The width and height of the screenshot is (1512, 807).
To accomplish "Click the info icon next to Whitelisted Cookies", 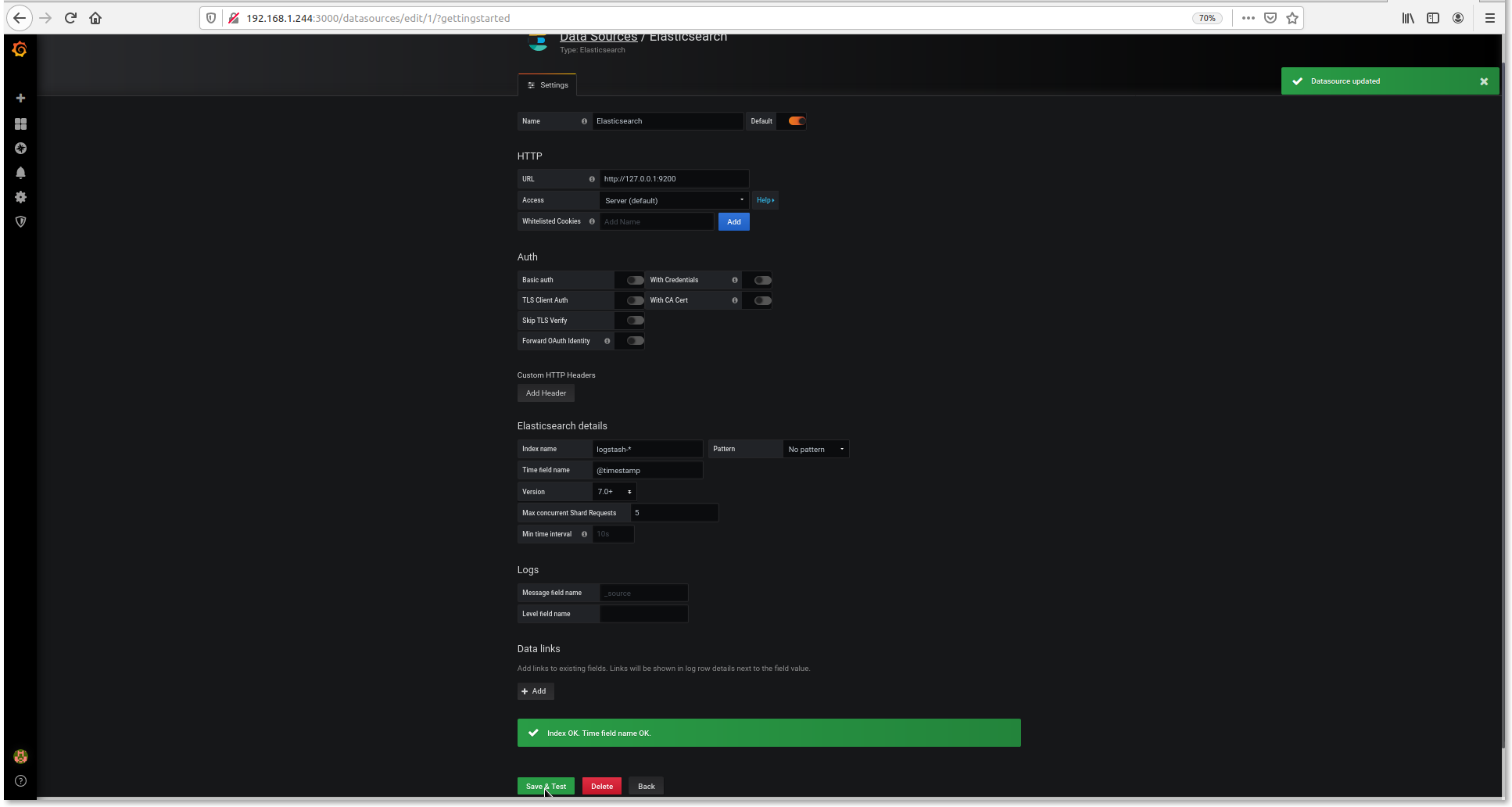I will [x=592, y=221].
